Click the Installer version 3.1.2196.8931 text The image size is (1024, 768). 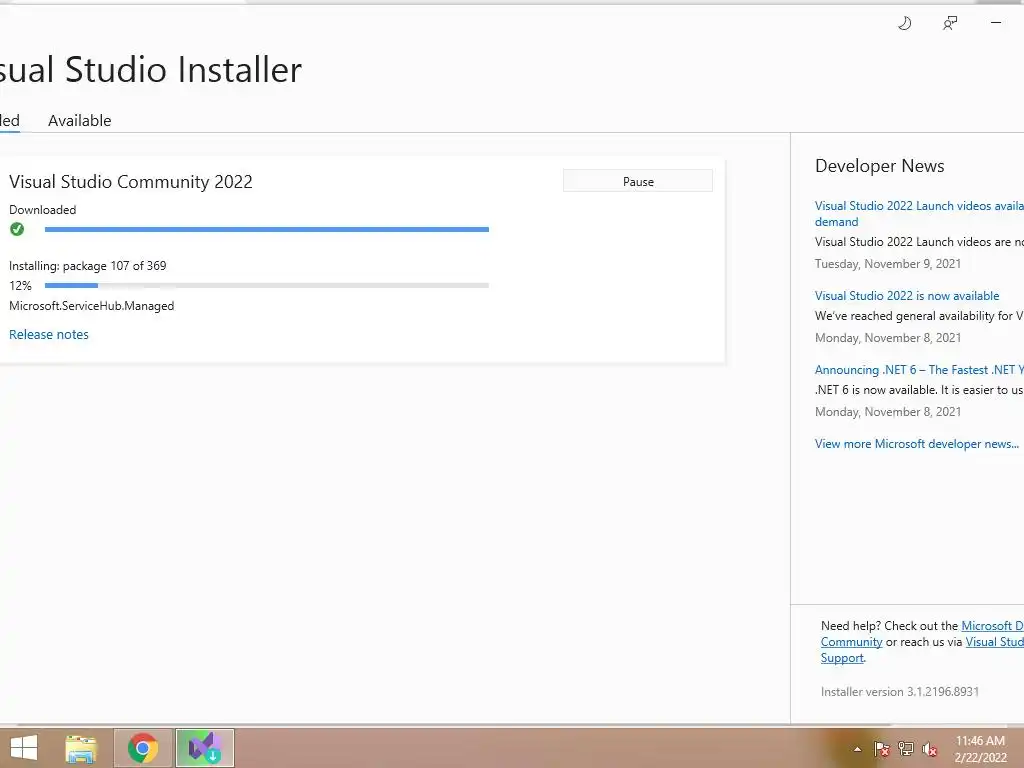900,692
